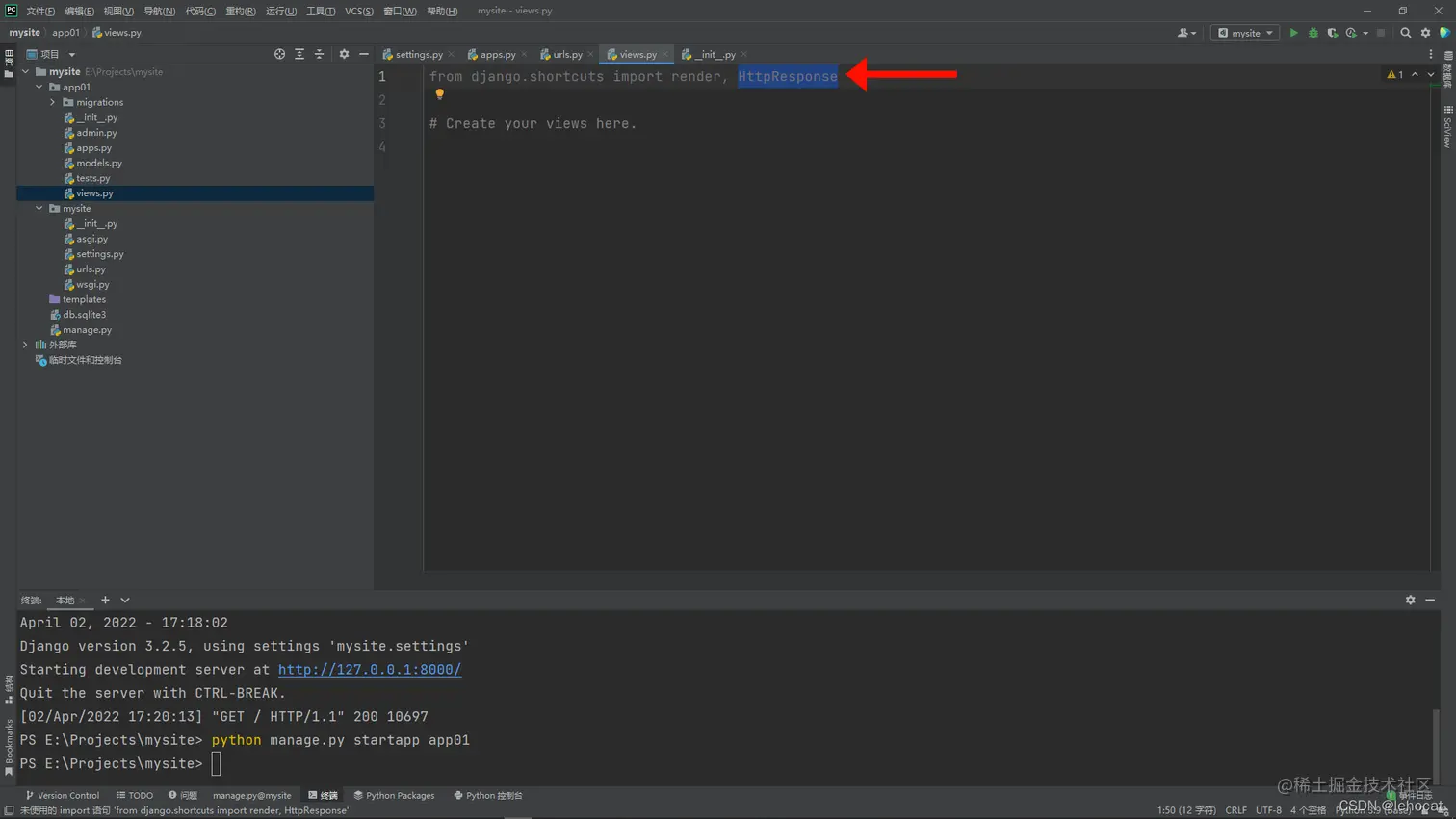The image size is (1456, 819).
Task: Open the user account icon menu
Action: [x=1186, y=33]
